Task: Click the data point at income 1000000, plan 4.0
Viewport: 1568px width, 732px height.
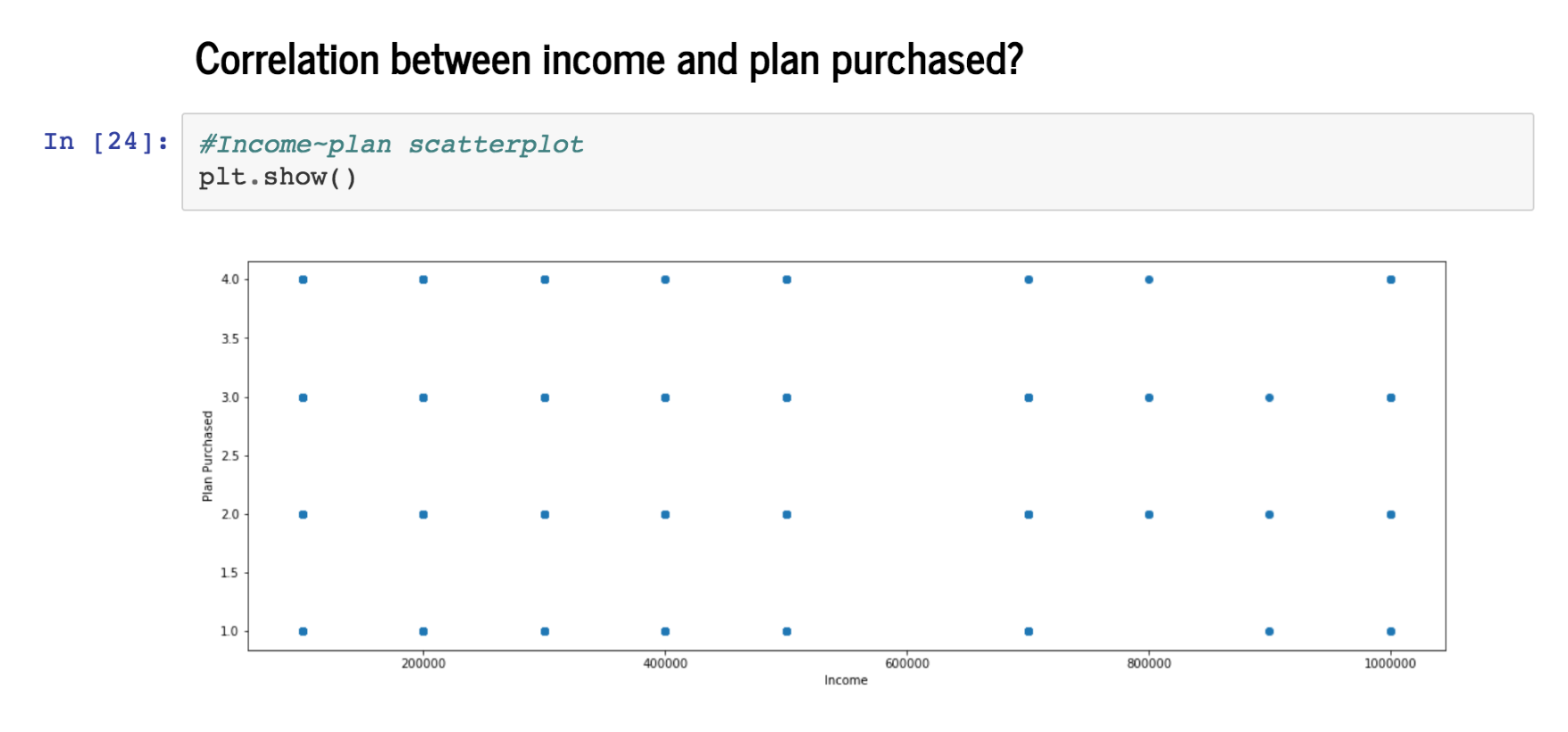Action: [x=1391, y=280]
